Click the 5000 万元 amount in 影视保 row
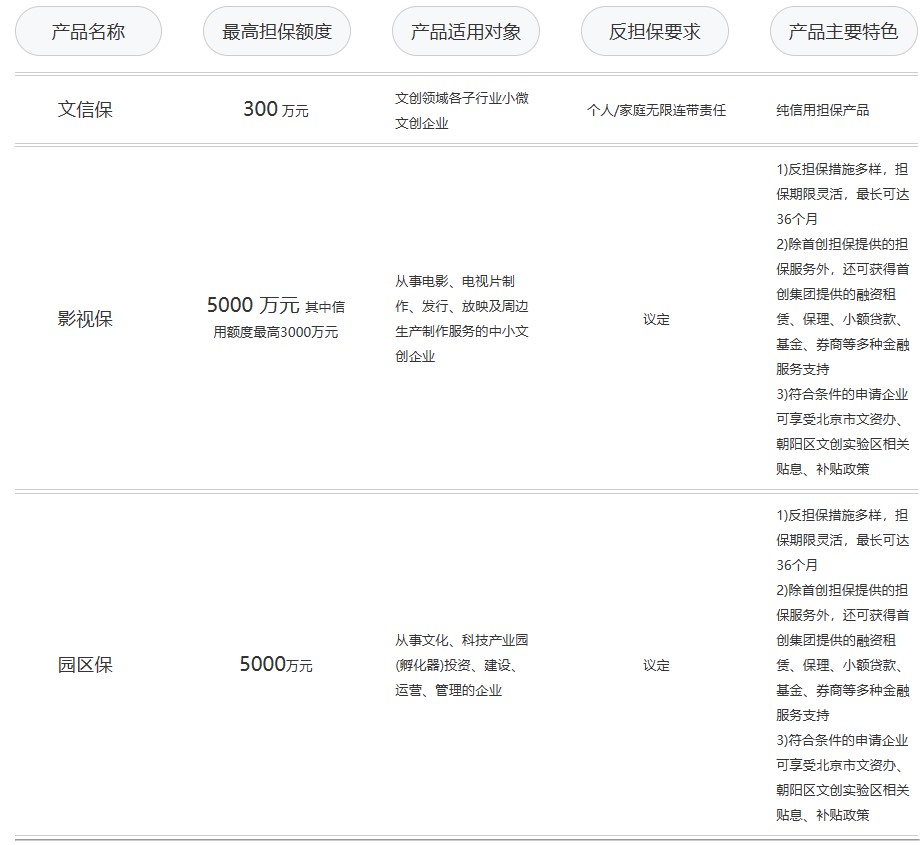Image resolution: width=922 pixels, height=845 pixels. point(253,305)
